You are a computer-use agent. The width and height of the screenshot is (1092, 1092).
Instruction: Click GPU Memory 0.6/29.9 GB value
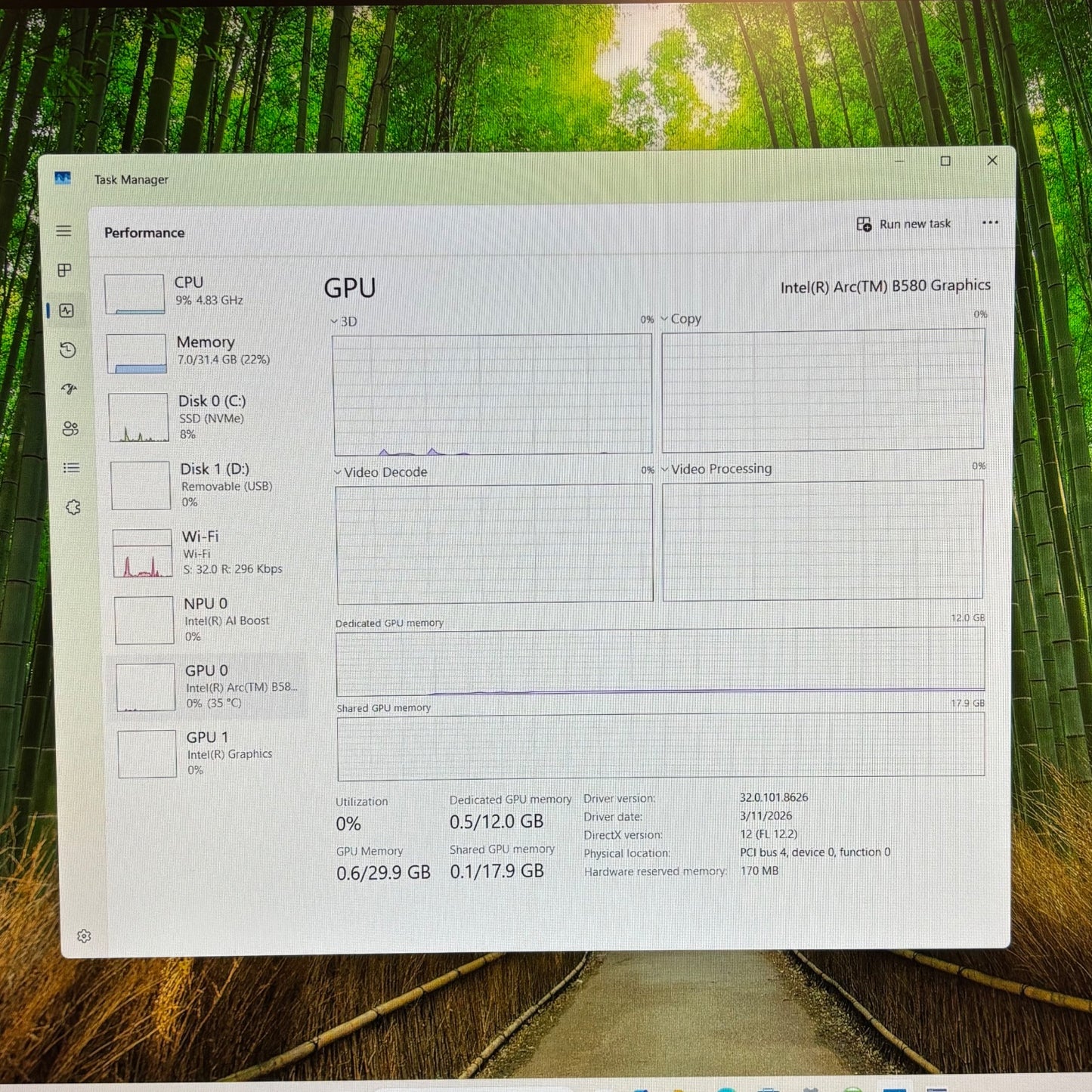(x=383, y=873)
